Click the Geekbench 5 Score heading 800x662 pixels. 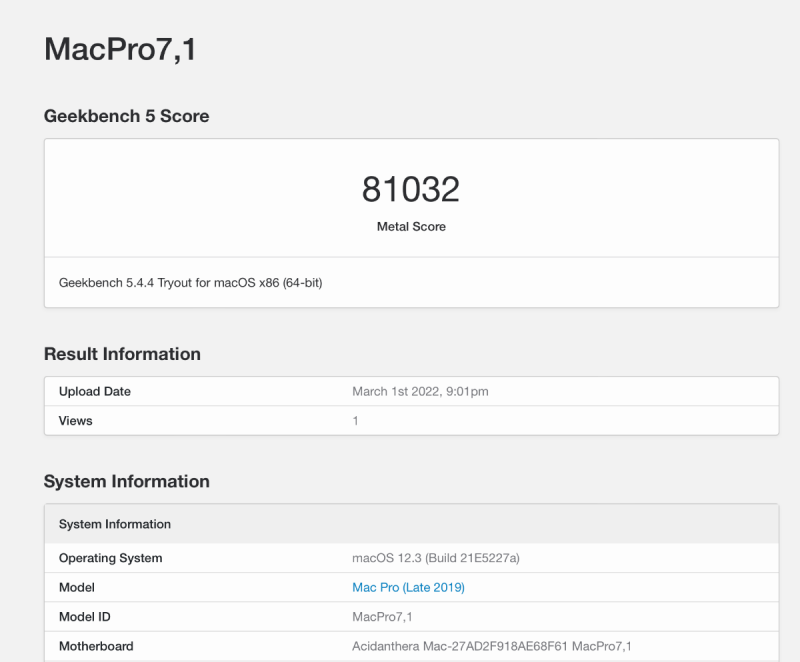[127, 116]
